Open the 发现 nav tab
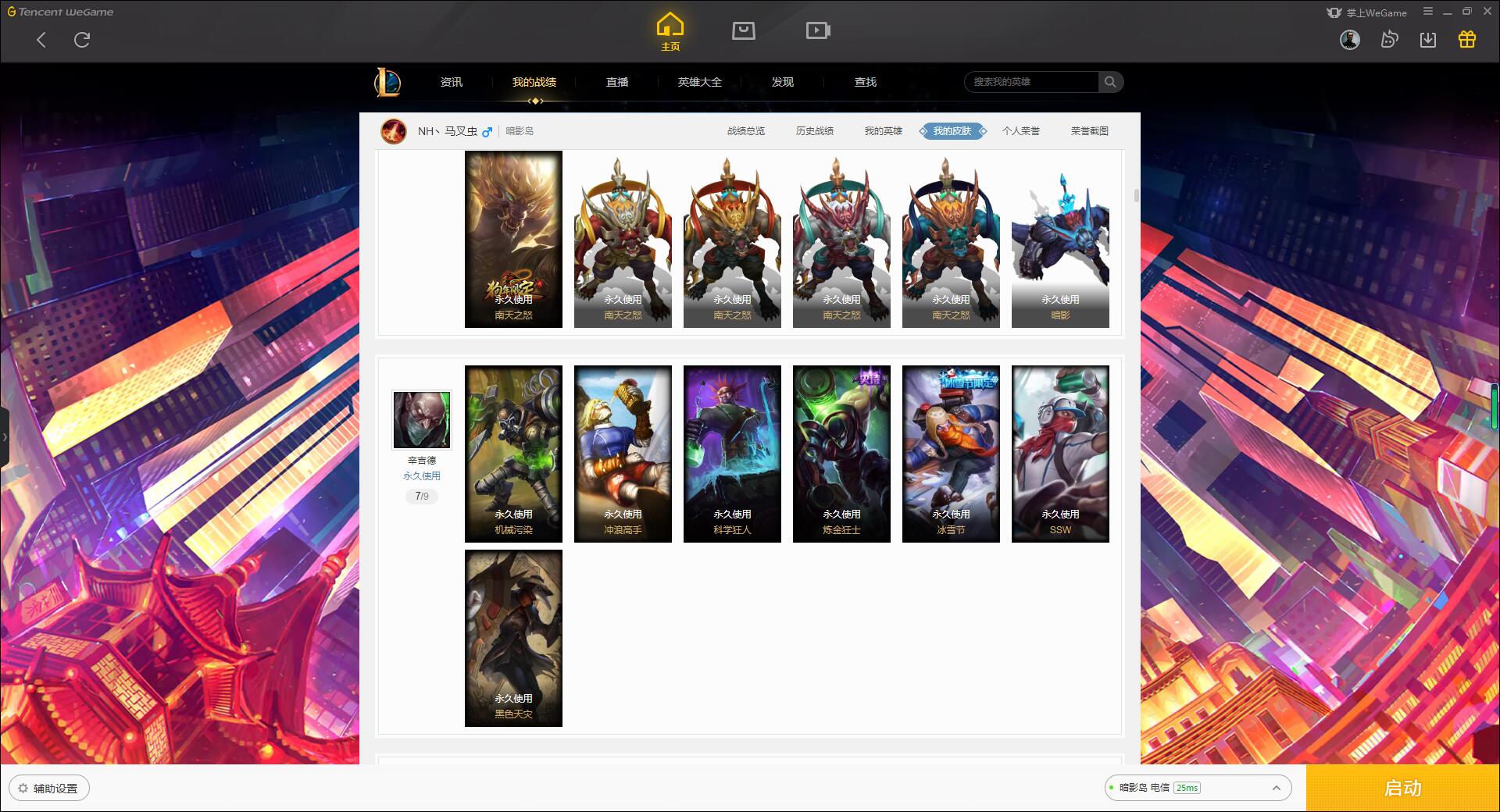The image size is (1500, 812). [783, 82]
